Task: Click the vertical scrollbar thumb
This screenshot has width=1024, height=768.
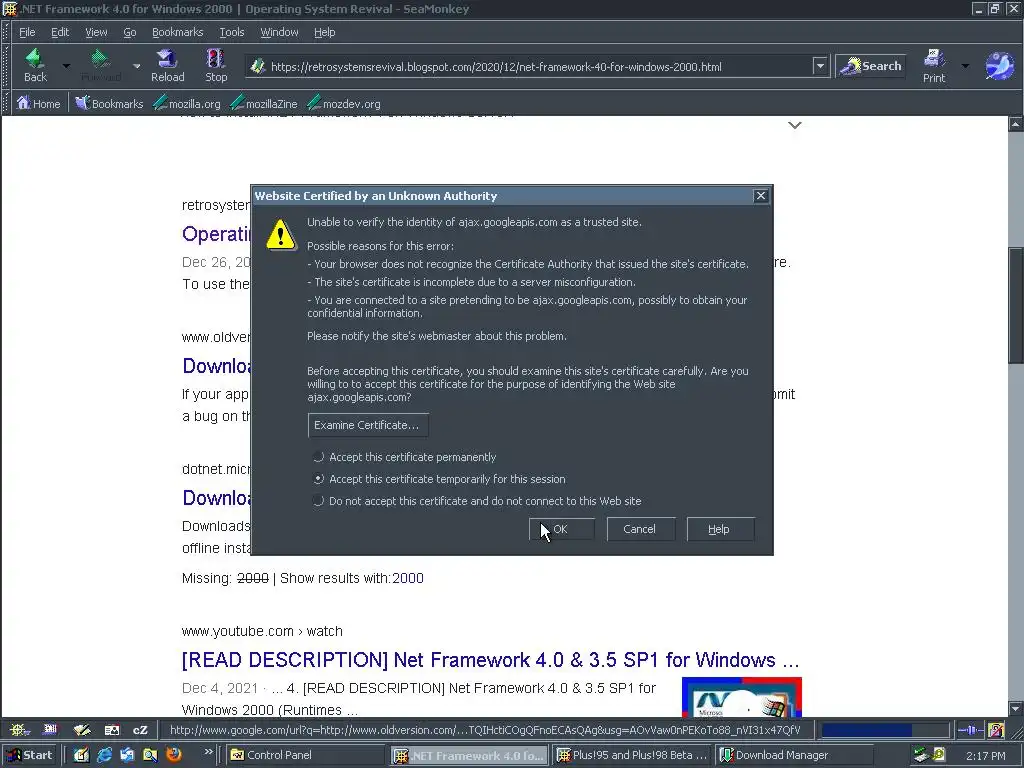Action: click(x=1016, y=305)
